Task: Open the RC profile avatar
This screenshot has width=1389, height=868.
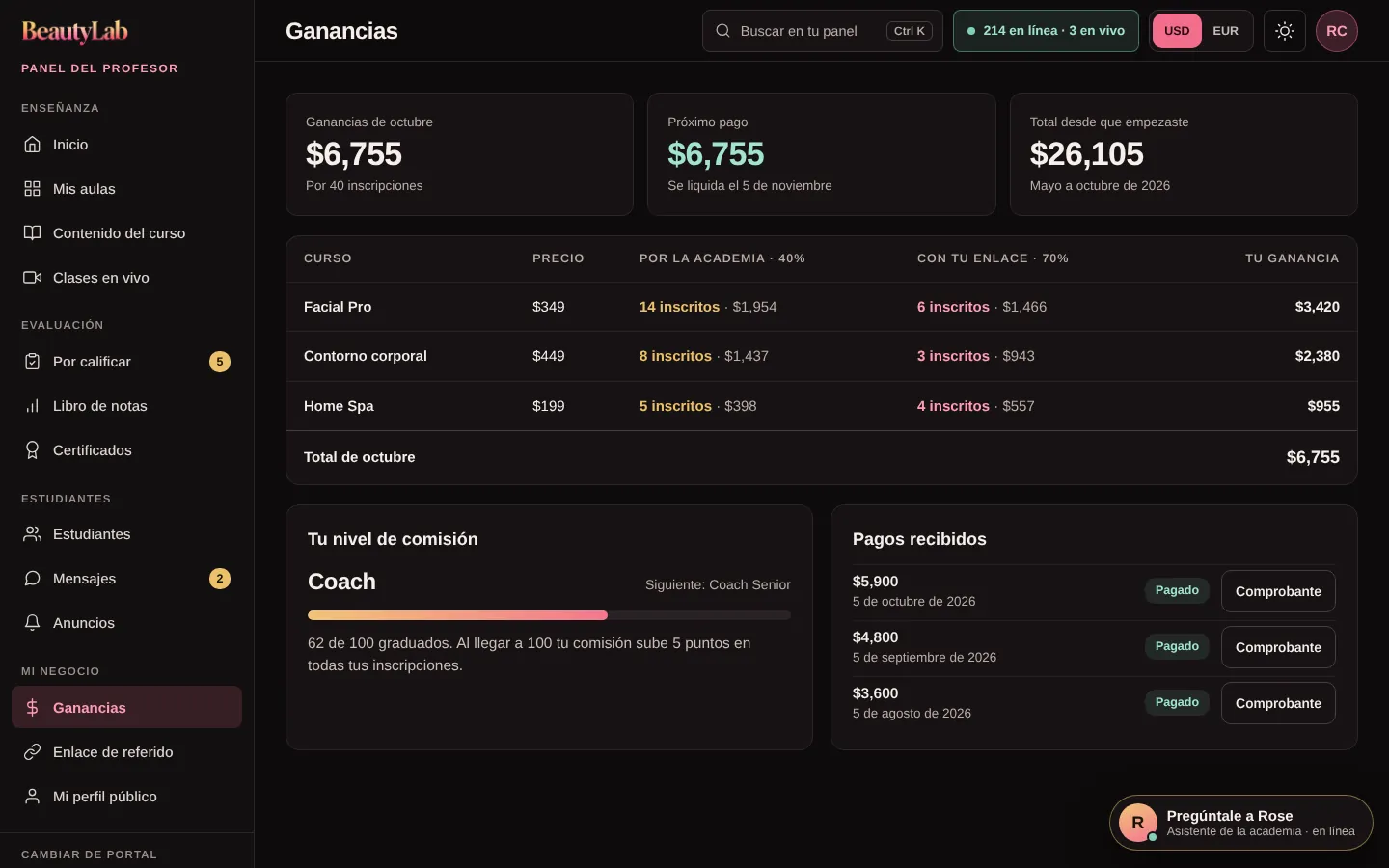Action: pyautogui.click(x=1337, y=31)
